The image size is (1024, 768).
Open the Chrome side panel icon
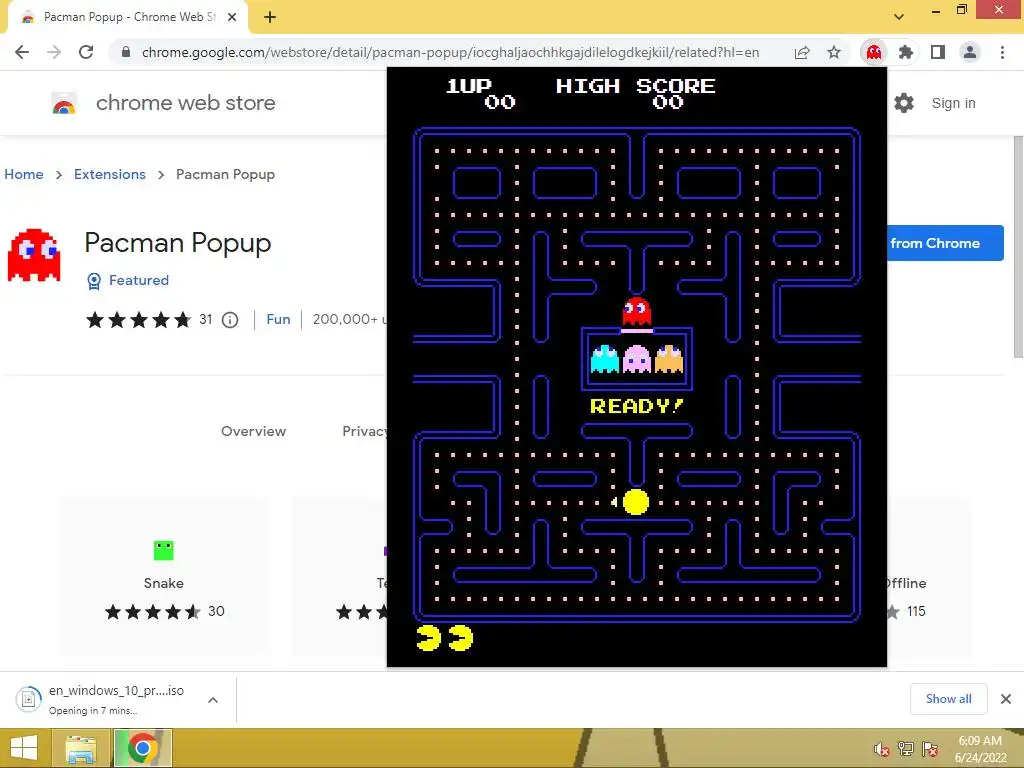click(x=938, y=52)
